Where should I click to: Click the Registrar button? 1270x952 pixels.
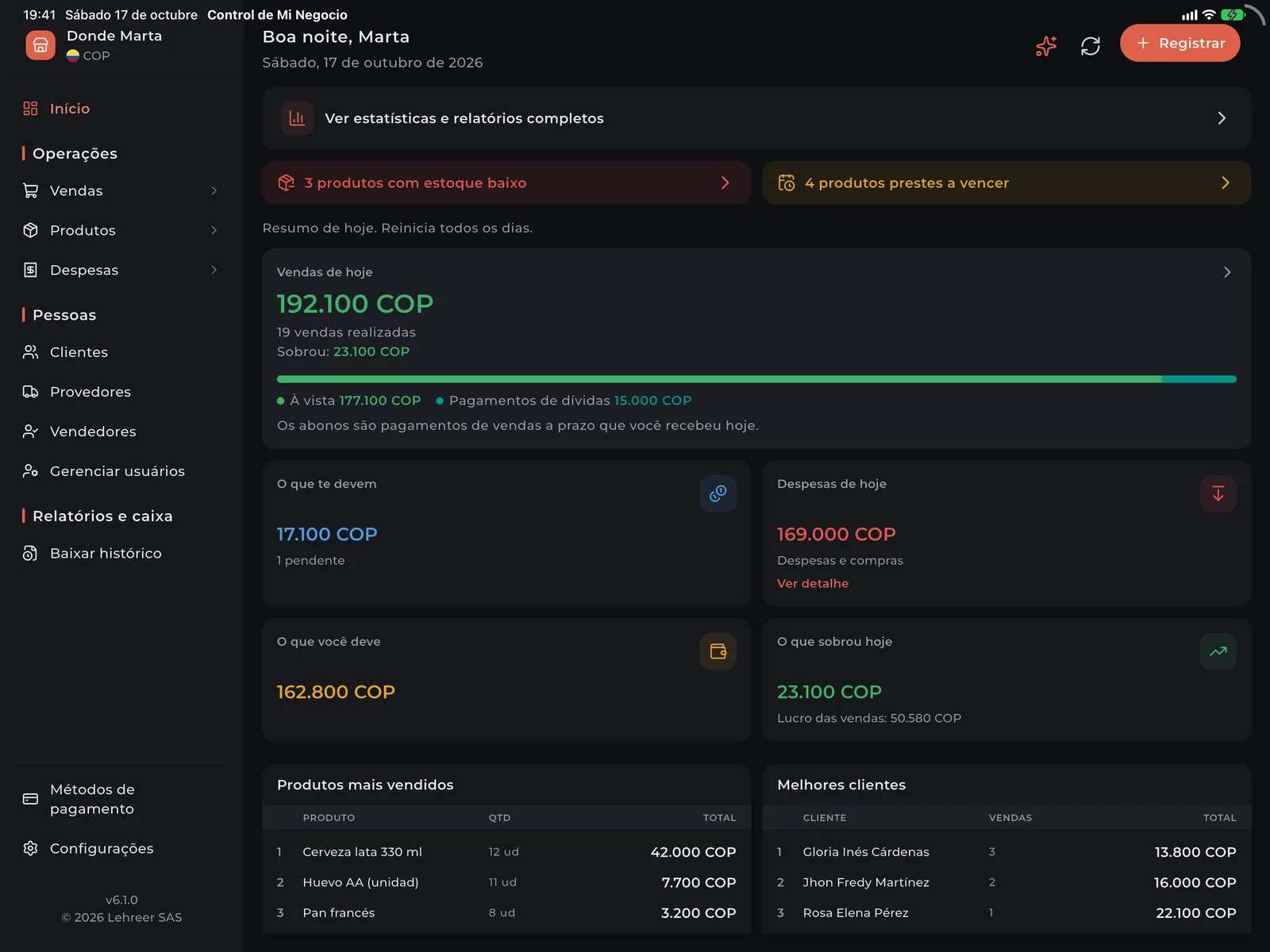pyautogui.click(x=1180, y=43)
